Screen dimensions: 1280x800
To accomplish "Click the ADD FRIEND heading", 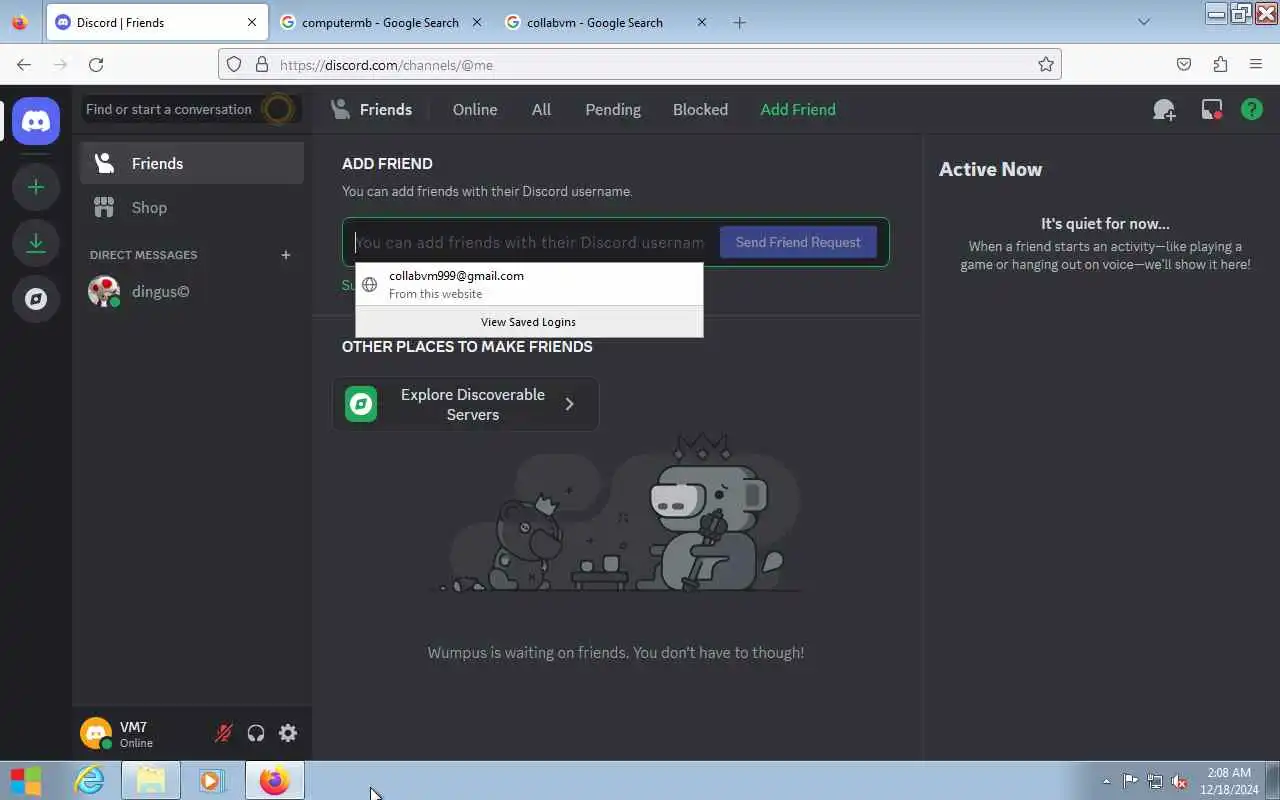I will coord(387,163).
